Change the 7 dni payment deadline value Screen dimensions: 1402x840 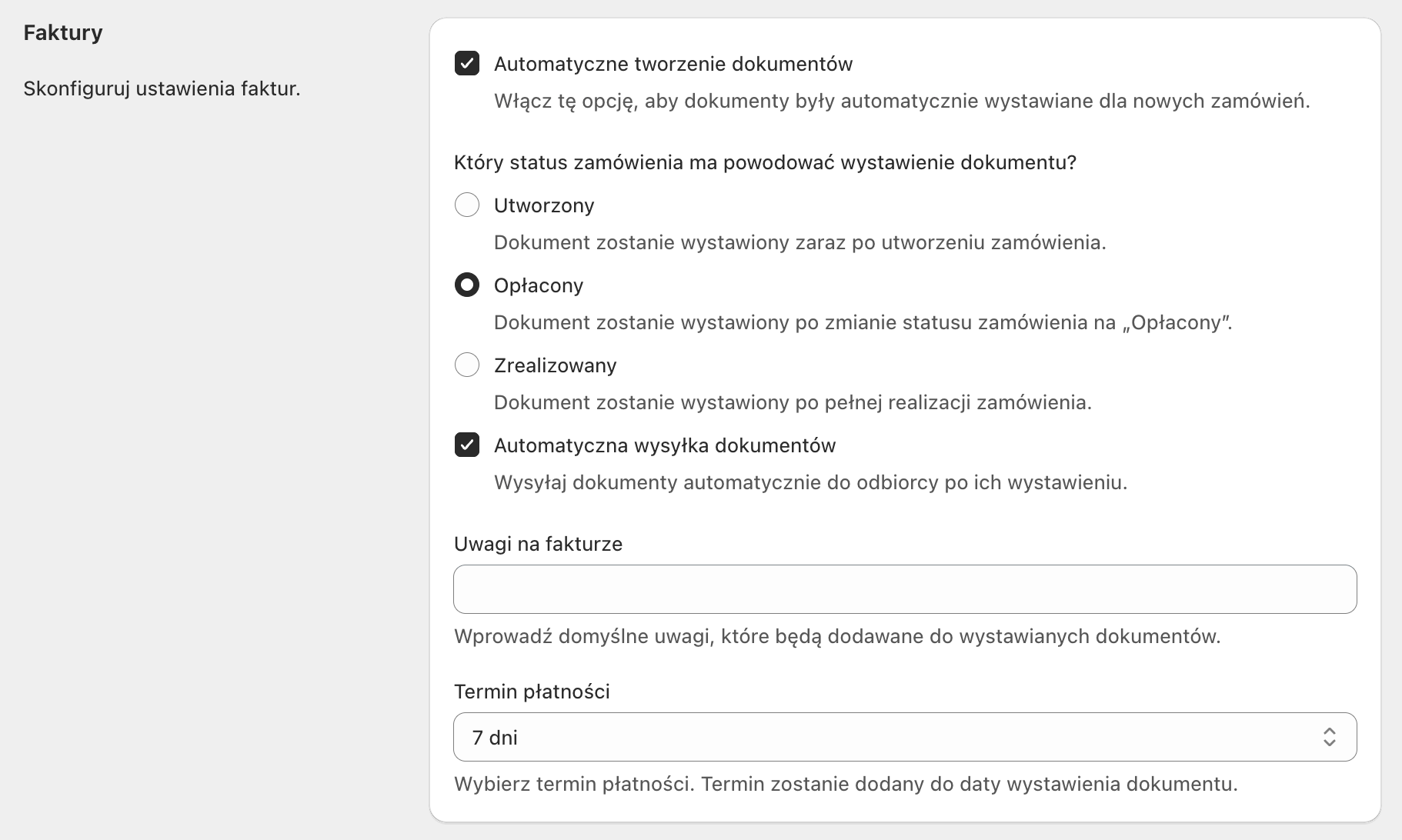[904, 737]
